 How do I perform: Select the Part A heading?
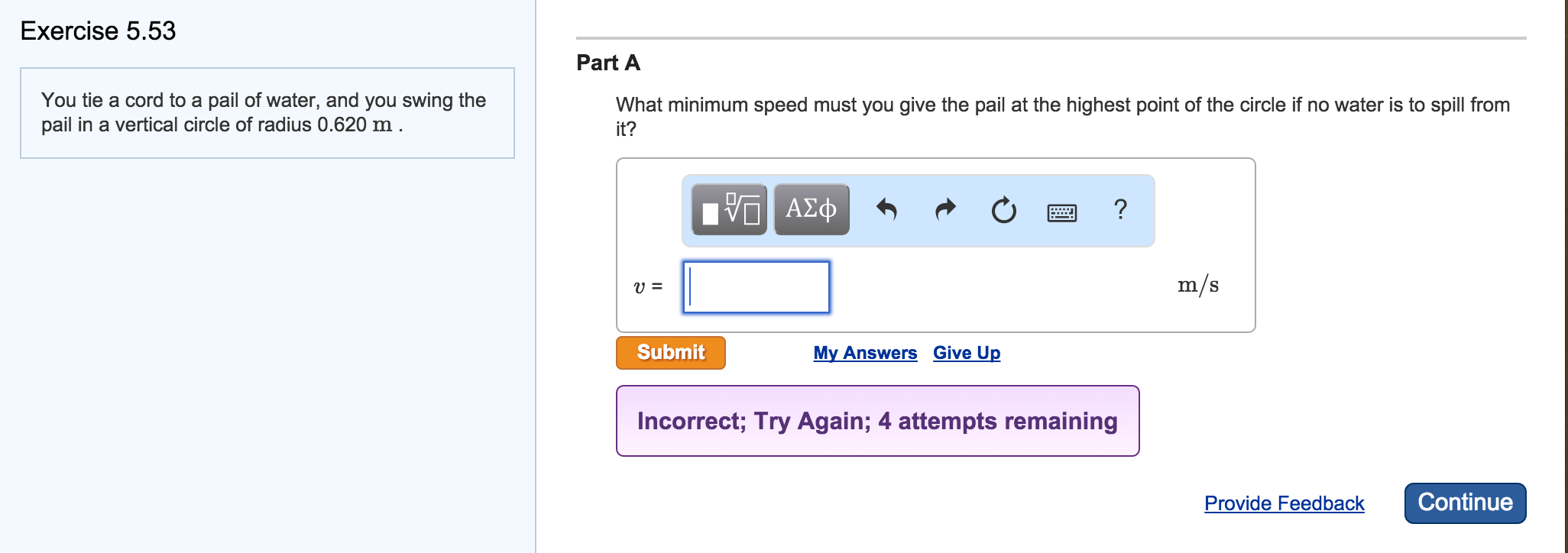tap(607, 63)
